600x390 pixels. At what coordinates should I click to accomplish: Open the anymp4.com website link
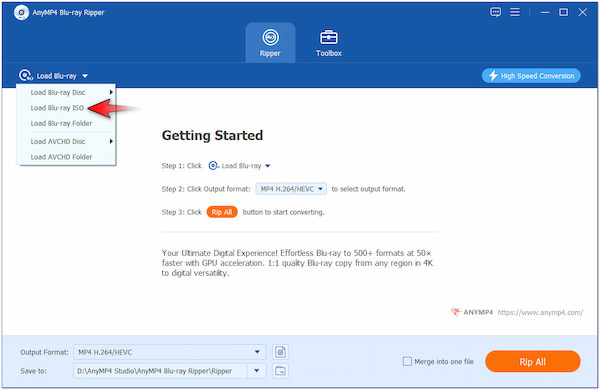click(540, 312)
